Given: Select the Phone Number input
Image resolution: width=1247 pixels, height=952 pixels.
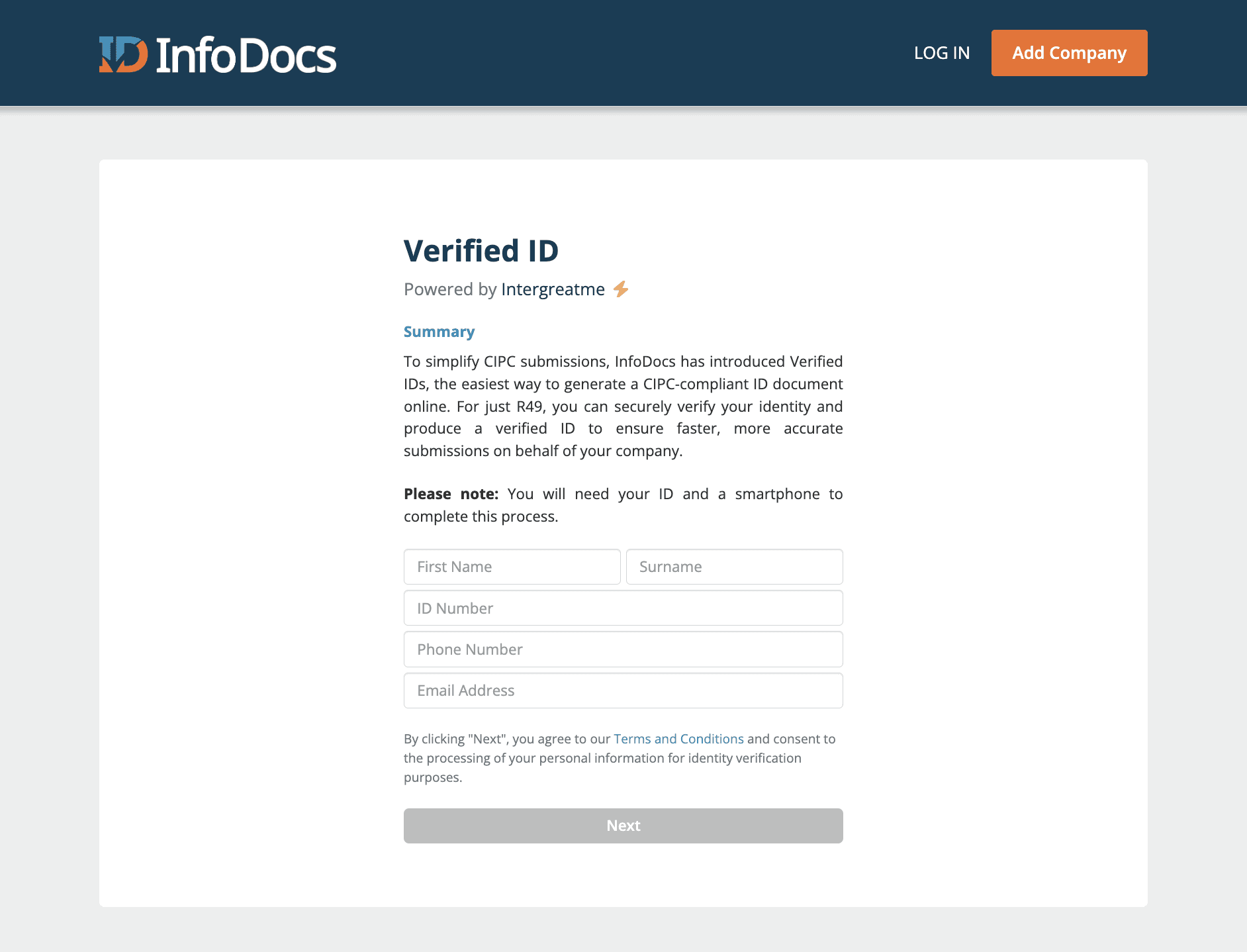Looking at the screenshot, I should pyautogui.click(x=623, y=649).
